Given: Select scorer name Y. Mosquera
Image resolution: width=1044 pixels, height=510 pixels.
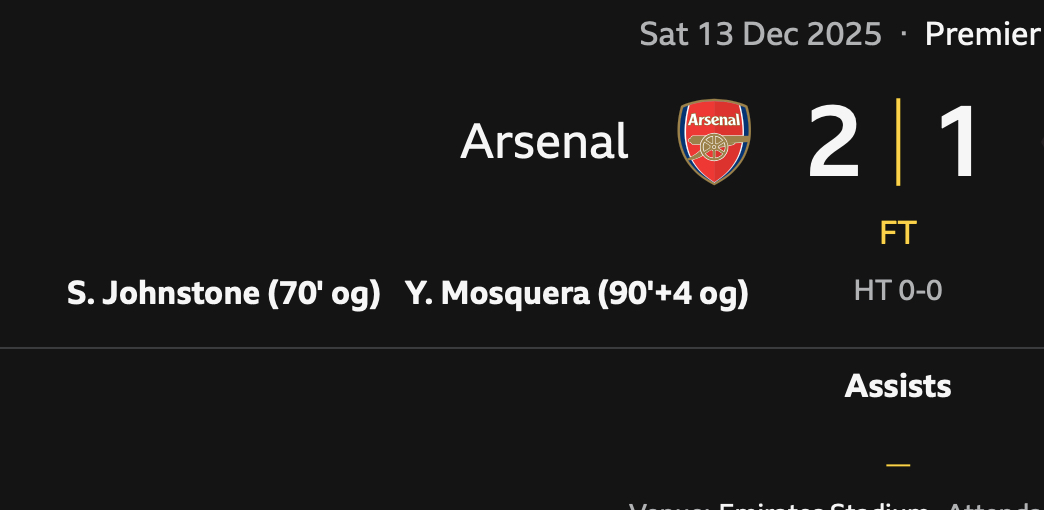Looking at the screenshot, I should 497,293.
